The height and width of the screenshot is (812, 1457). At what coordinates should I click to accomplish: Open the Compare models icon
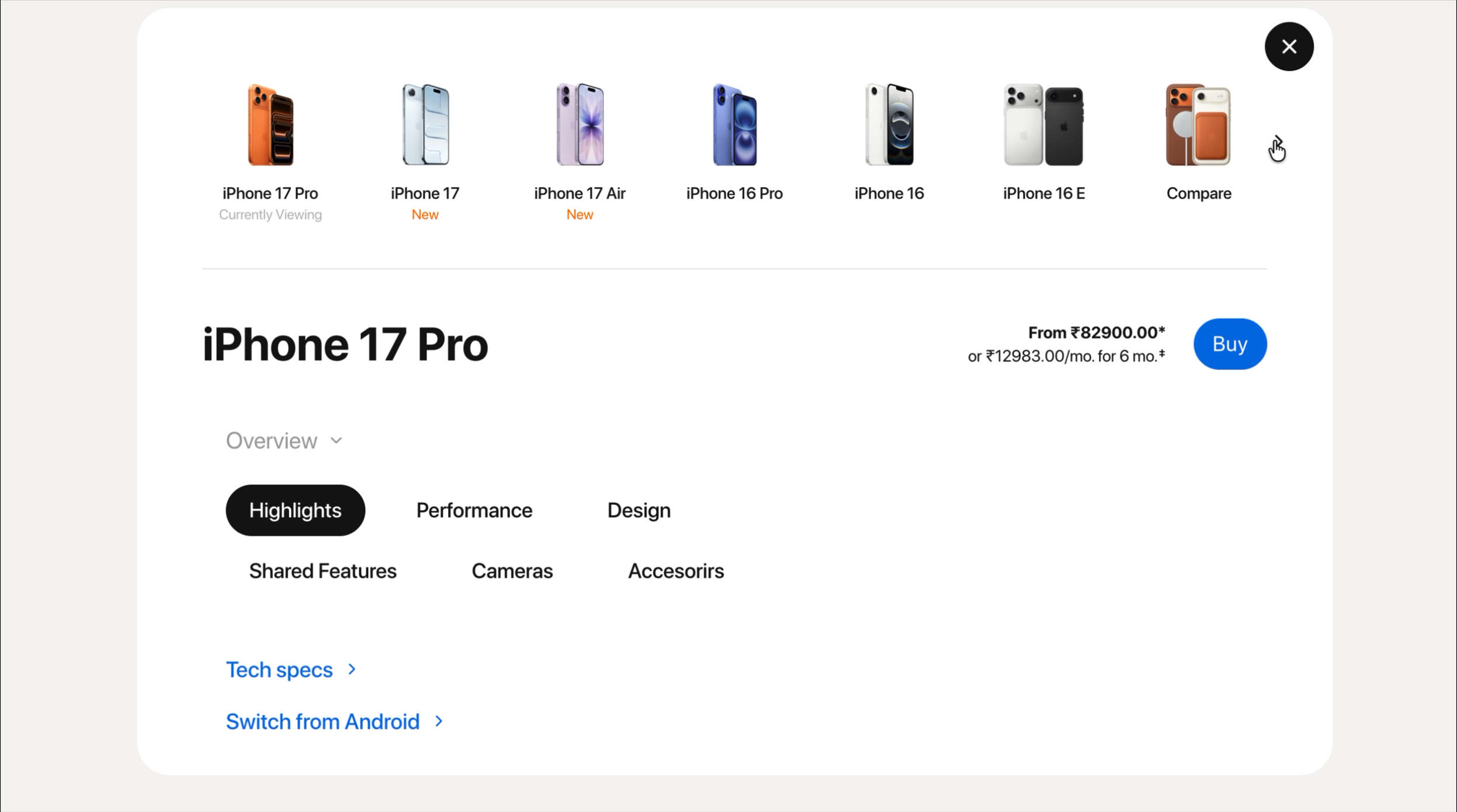pyautogui.click(x=1198, y=125)
